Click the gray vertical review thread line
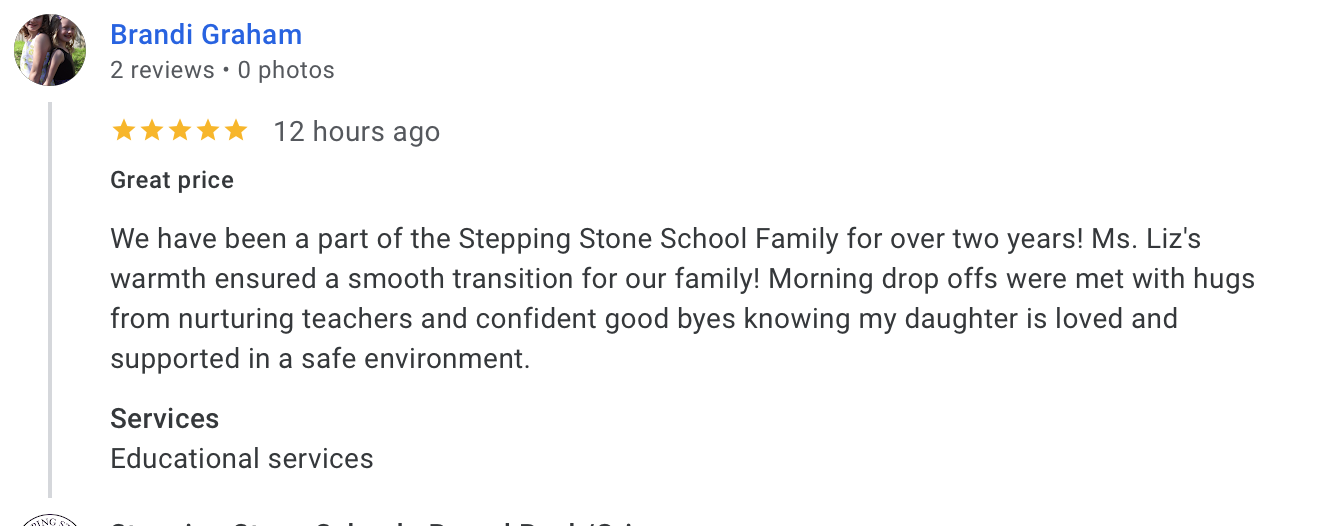Screen dimensions: 1334x526 [50, 300]
